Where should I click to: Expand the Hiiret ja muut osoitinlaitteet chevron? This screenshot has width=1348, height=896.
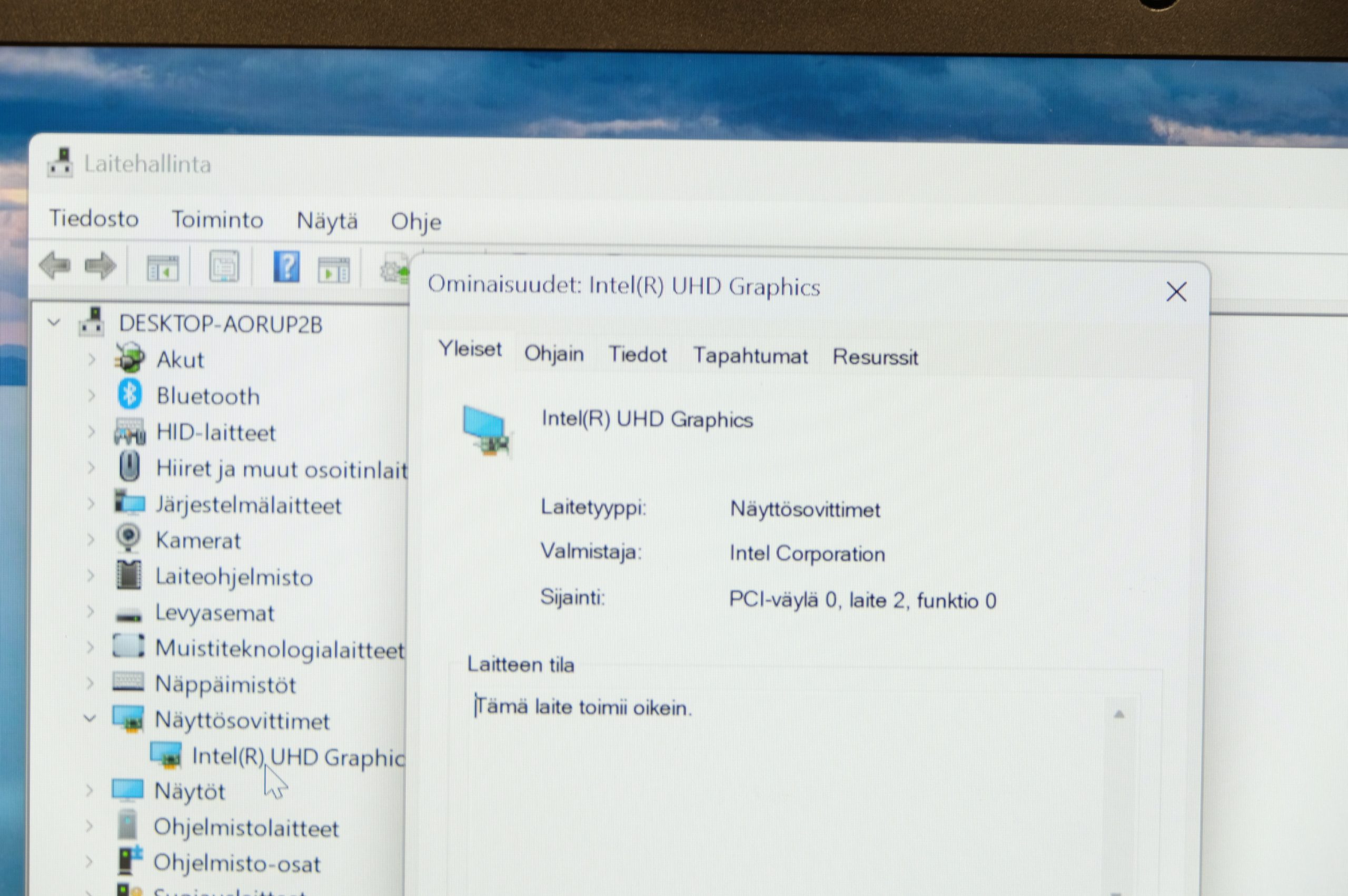(x=91, y=467)
